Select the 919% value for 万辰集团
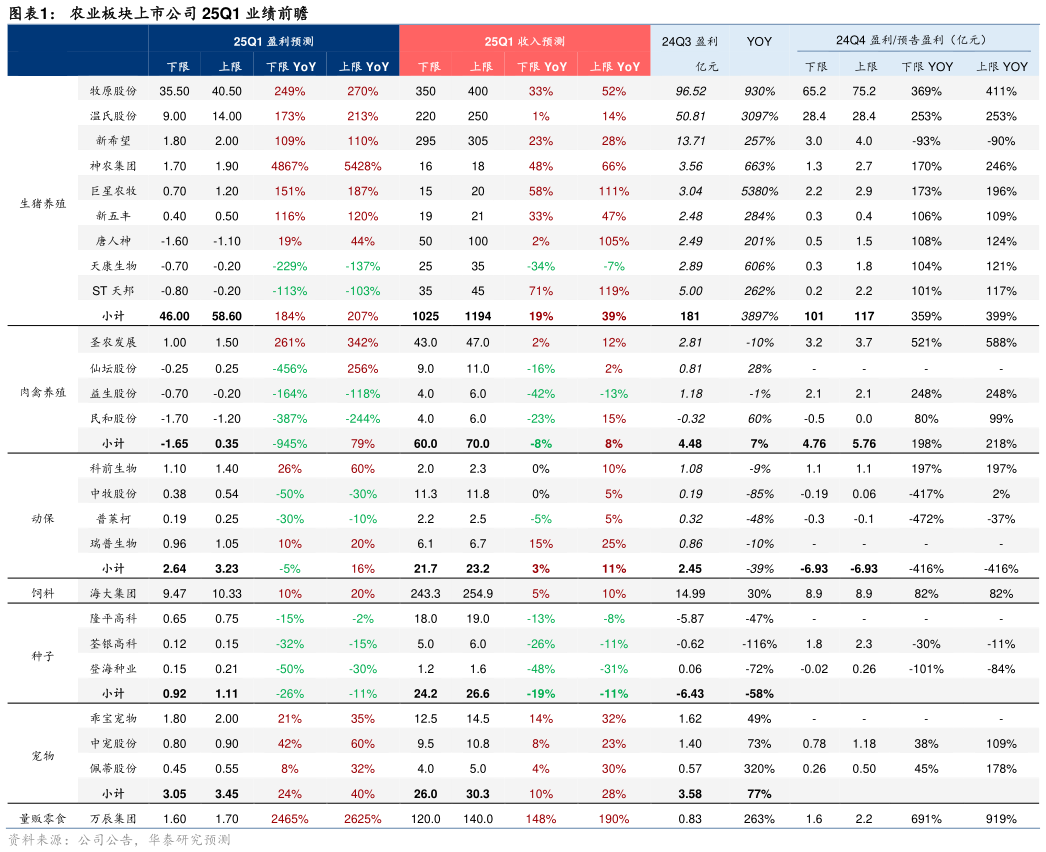Screen dimensions: 1046x852 click(1001, 819)
